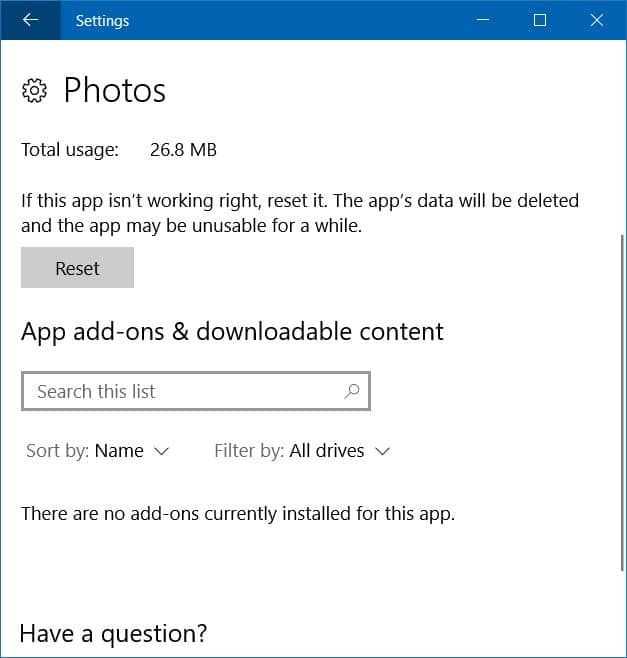The image size is (627, 658).
Task: Reset the Photos app
Action: pyautogui.click(x=78, y=268)
